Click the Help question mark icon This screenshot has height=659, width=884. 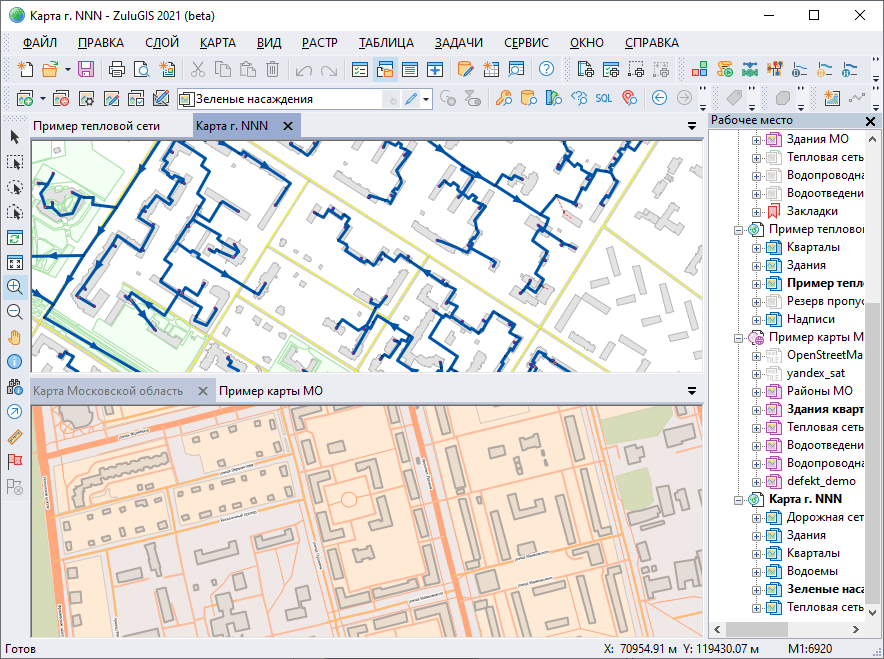[x=546, y=69]
